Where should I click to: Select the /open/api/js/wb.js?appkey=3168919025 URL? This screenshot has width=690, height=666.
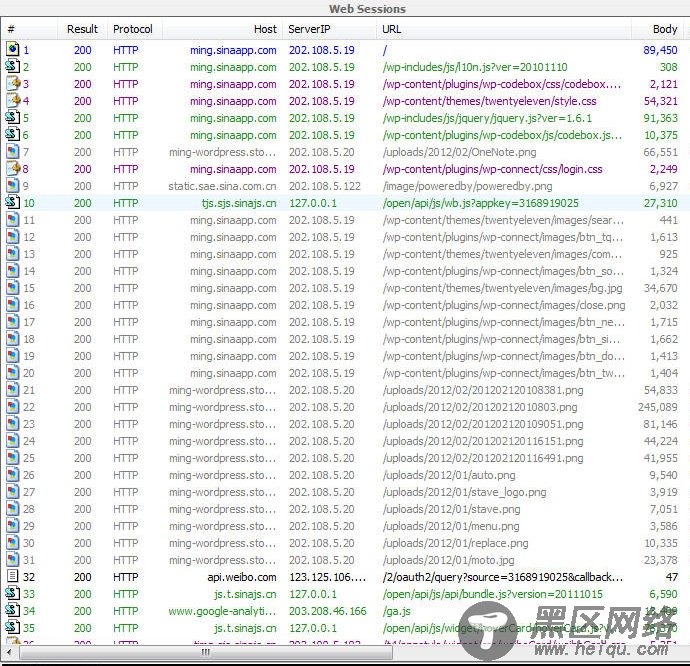(481, 203)
